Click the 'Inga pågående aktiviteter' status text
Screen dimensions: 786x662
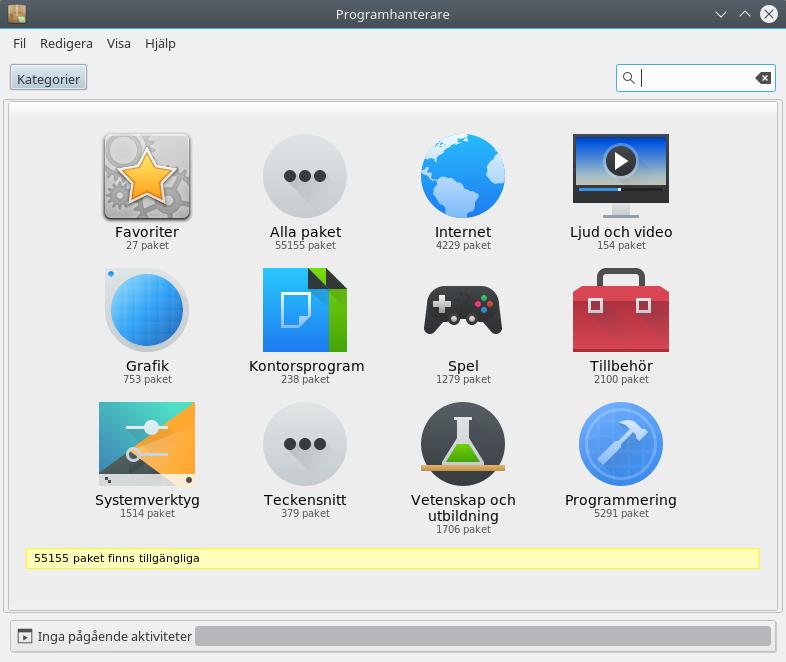pyautogui.click(x=114, y=636)
